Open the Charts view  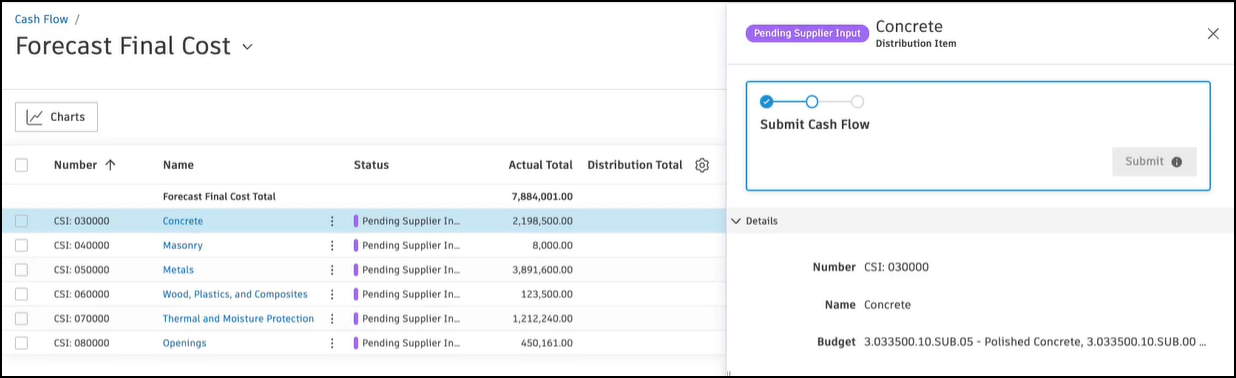click(x=56, y=117)
